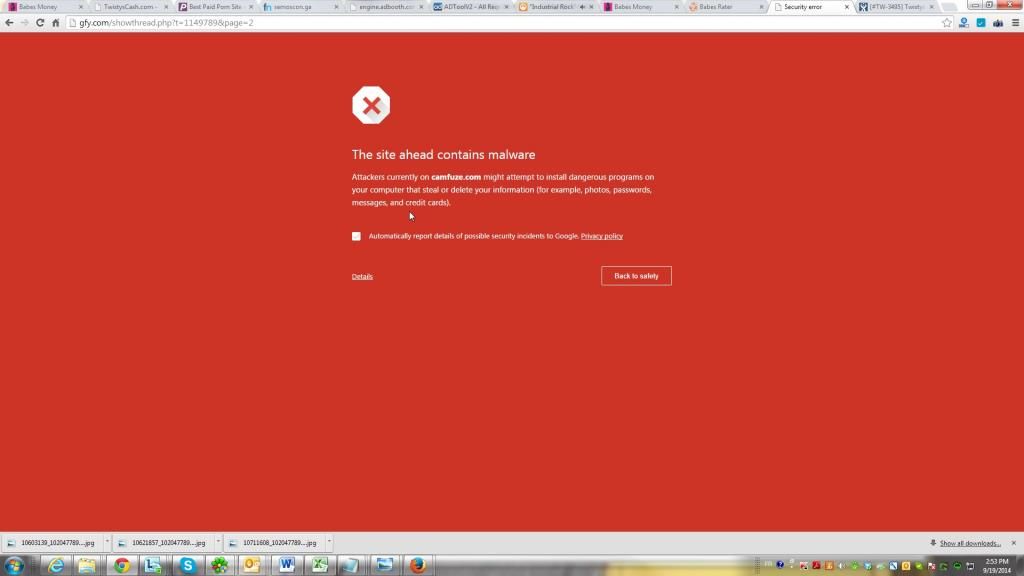Click the Back to safety button
This screenshot has width=1024, height=576.
pos(636,276)
